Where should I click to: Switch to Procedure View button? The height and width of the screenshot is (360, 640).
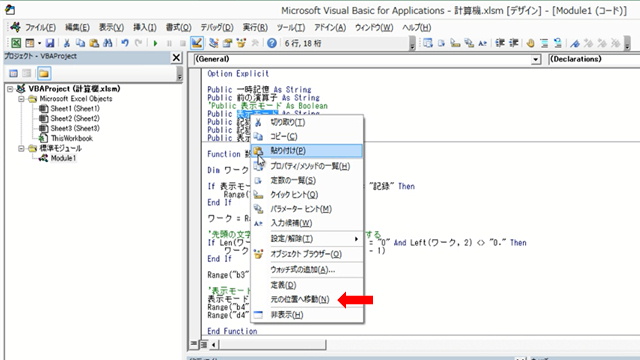click(194, 344)
